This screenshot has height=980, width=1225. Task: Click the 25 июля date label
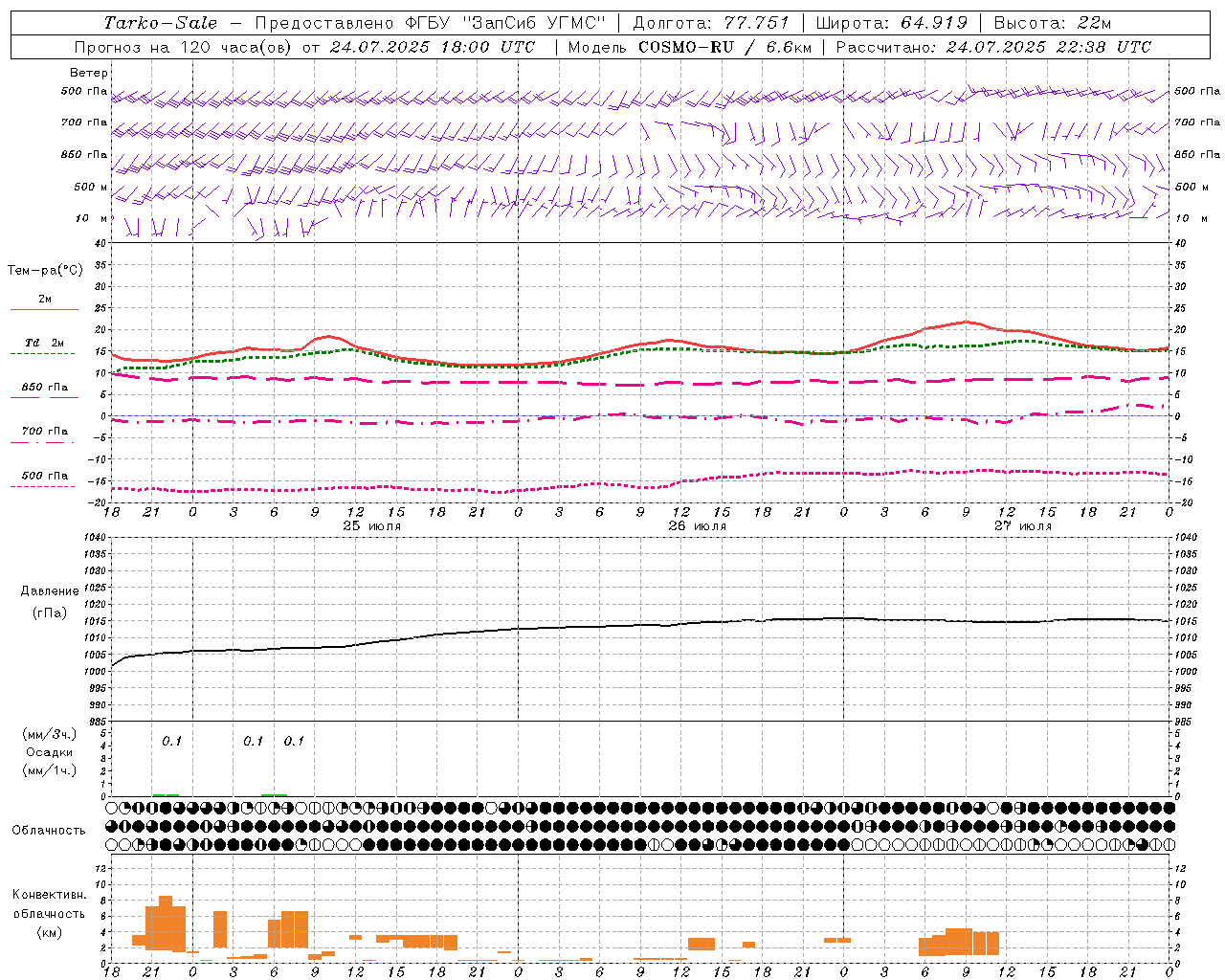[372, 526]
